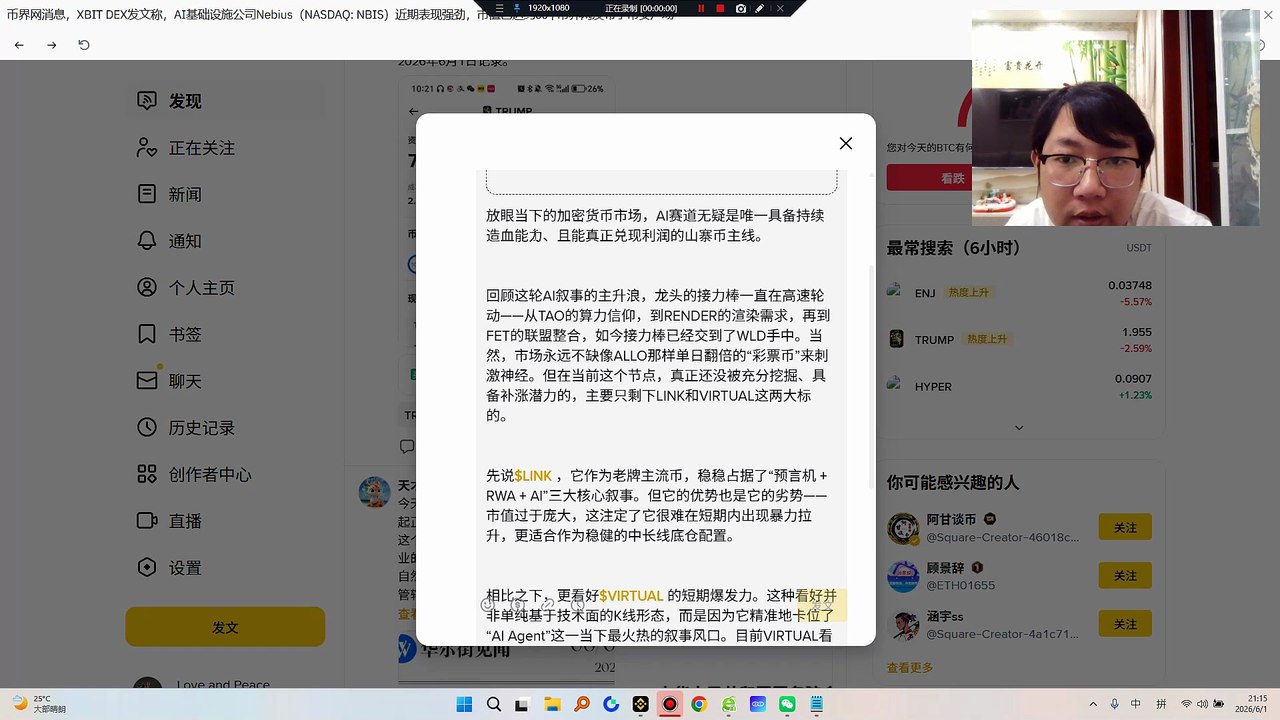The image size is (1280, 720).
Task: Close the article popup with the X
Action: tap(846, 143)
